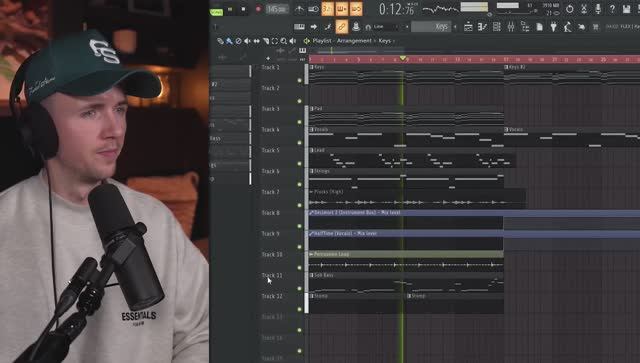640x363 pixels.
Task: Open the Browser panel icon
Action: [525, 27]
